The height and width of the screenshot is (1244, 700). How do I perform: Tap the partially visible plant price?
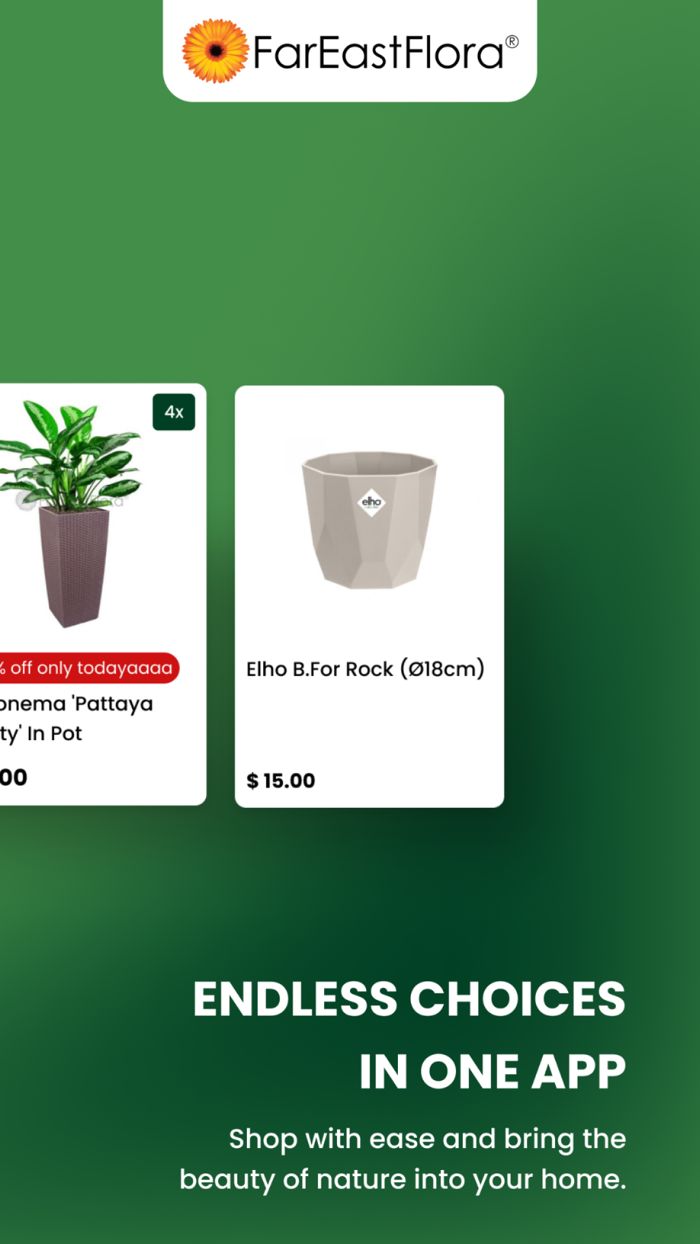click(14, 777)
